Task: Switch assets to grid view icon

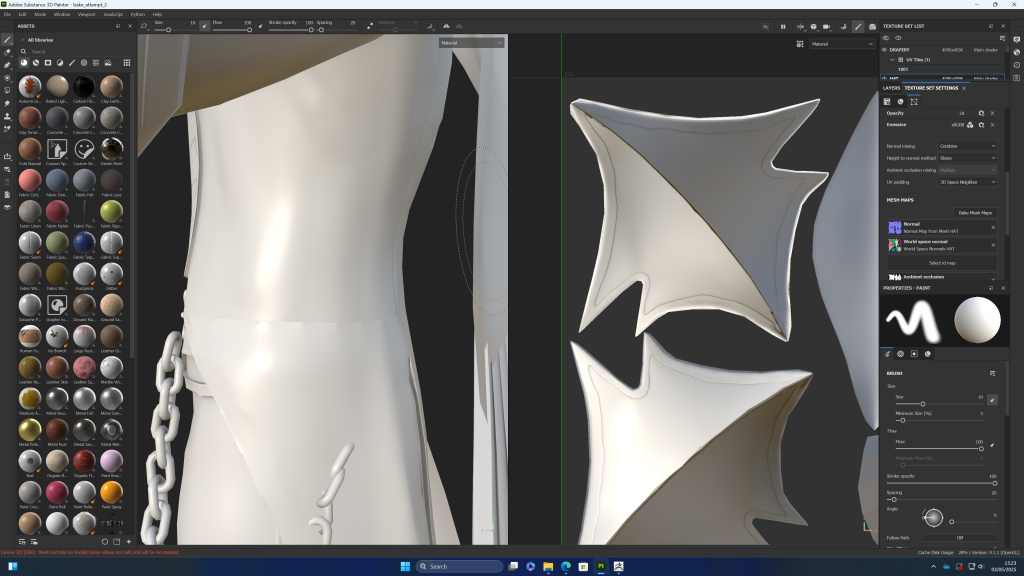Action: click(126, 62)
